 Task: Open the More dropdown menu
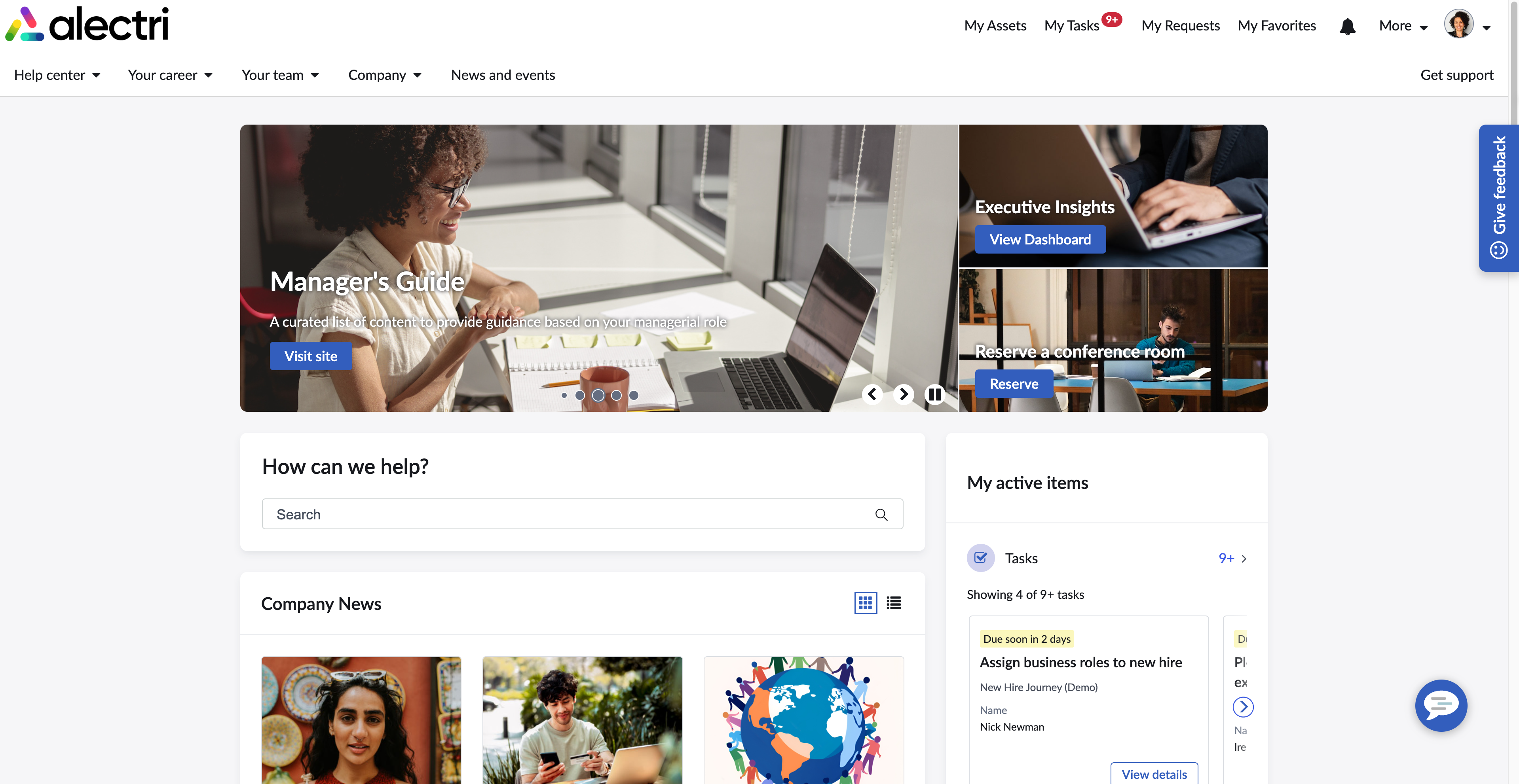pos(1403,26)
